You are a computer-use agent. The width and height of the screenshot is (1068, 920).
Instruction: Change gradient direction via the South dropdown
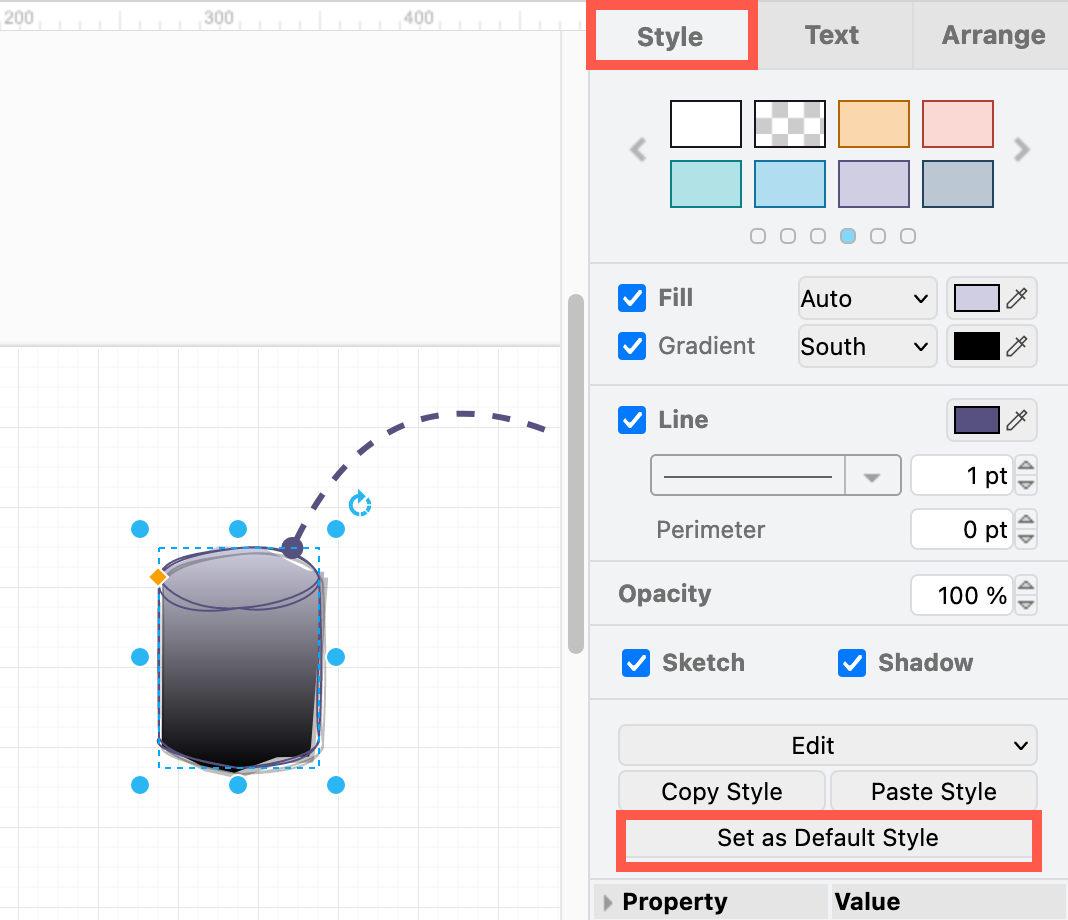(x=866, y=346)
